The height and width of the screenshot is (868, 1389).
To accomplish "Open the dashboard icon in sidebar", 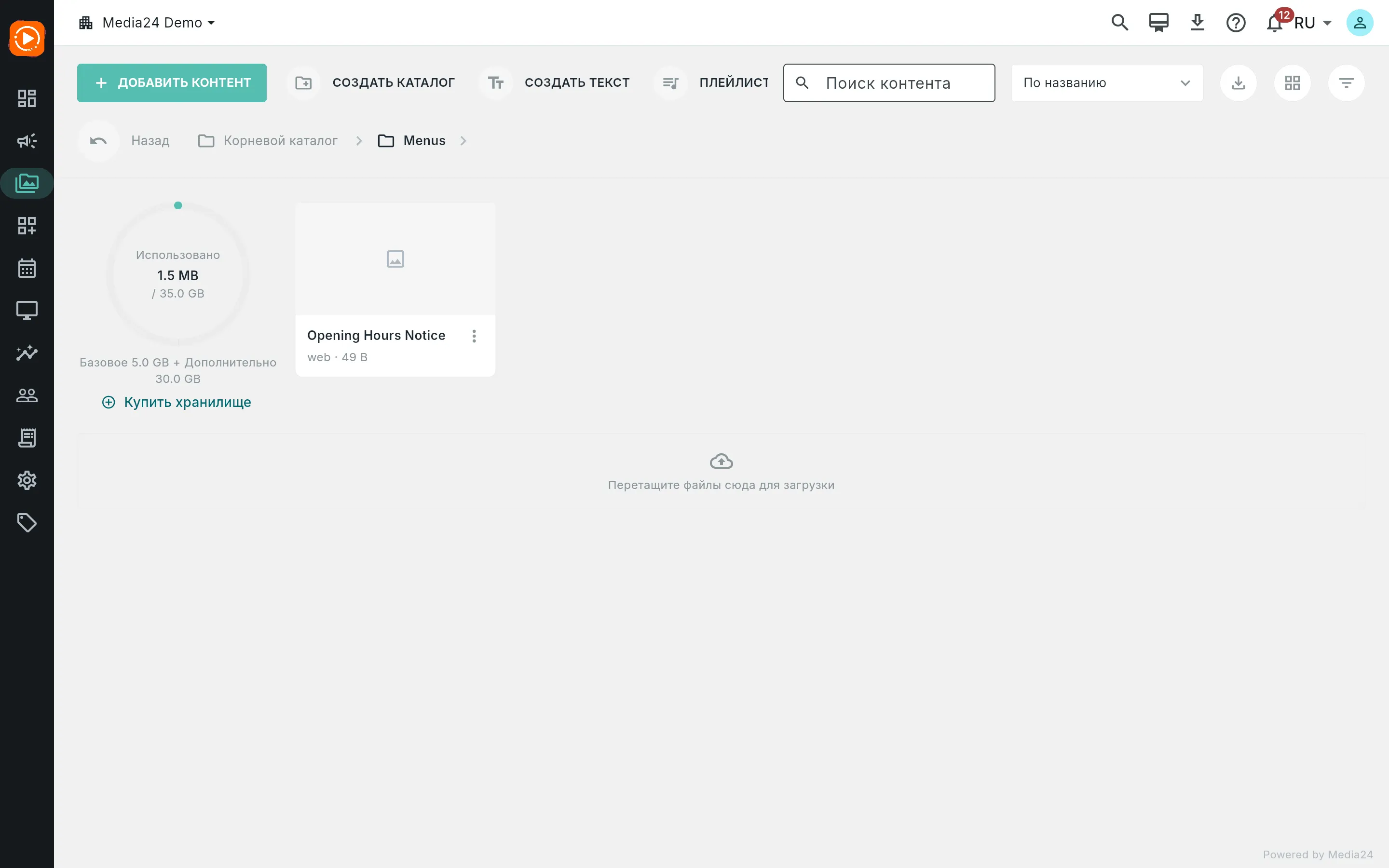I will click(27, 98).
